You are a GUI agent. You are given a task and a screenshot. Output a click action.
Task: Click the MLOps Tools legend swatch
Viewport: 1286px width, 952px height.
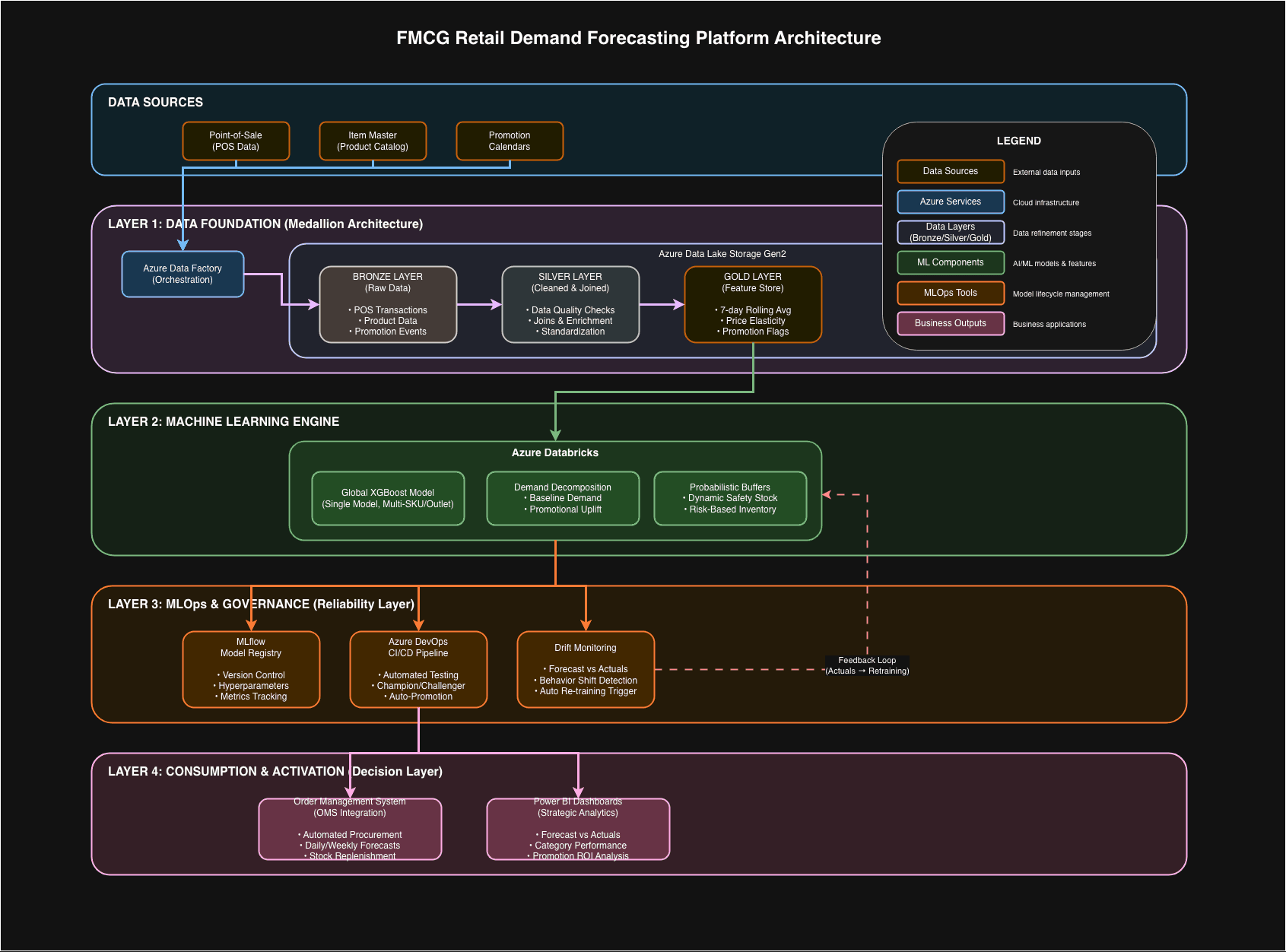pyautogui.click(x=951, y=293)
